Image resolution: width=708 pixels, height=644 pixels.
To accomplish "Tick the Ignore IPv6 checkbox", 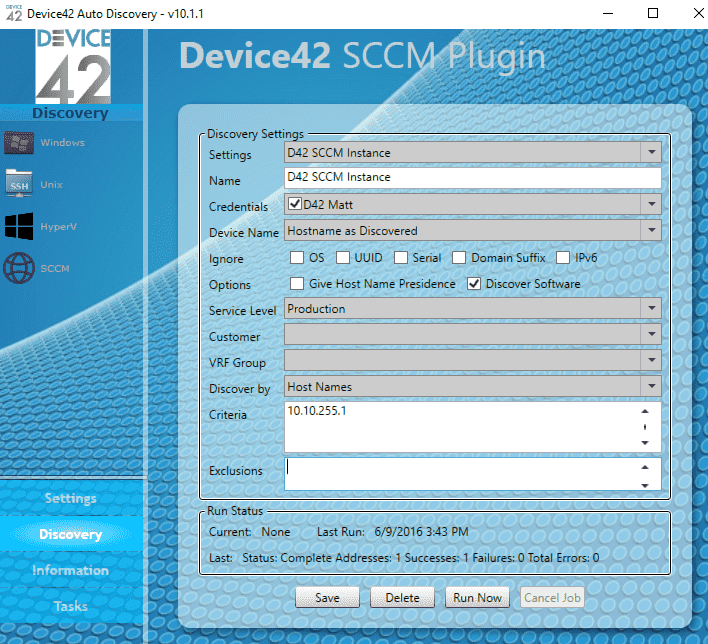I will pos(563,257).
